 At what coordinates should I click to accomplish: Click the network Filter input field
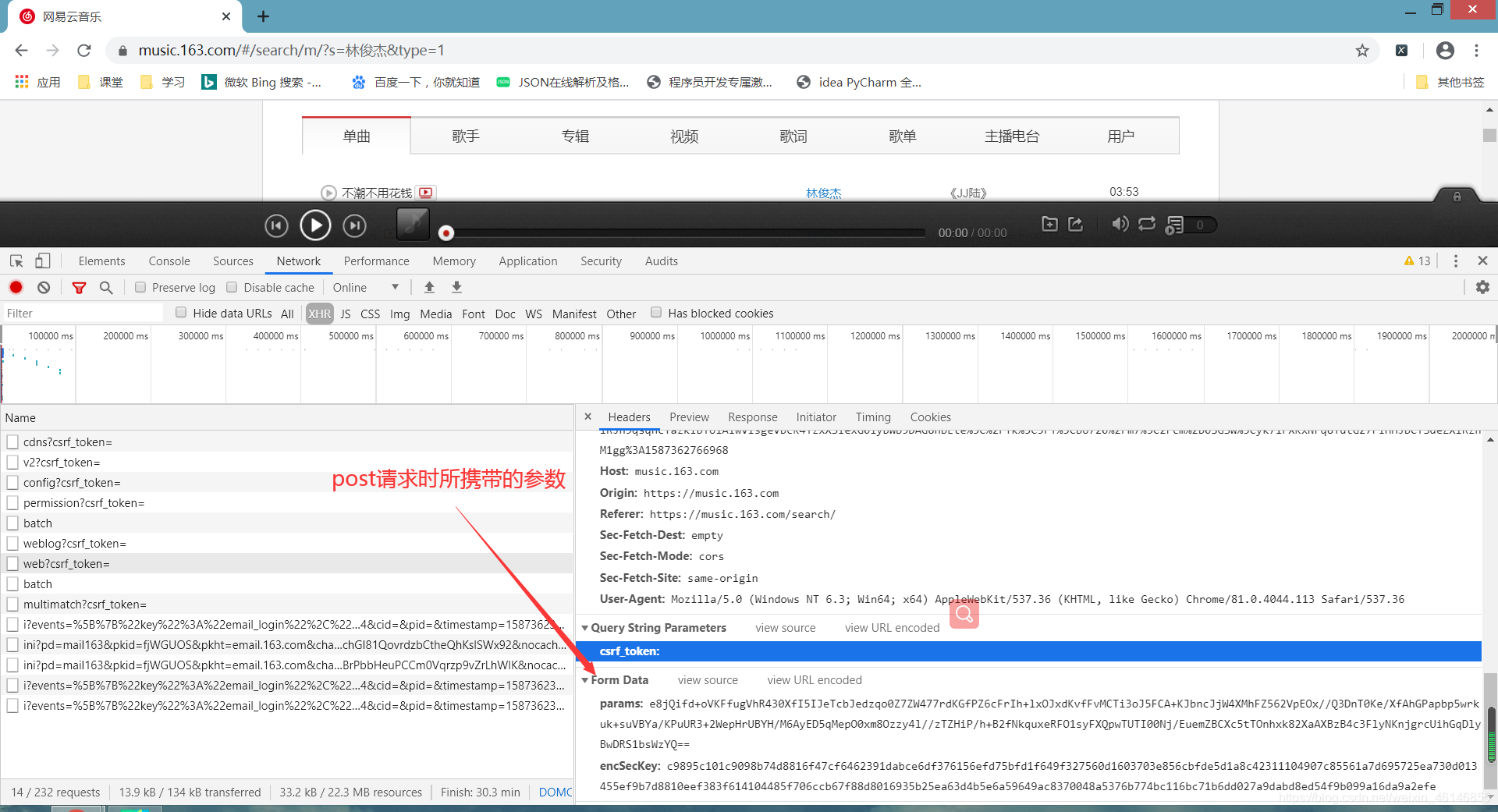pos(83,313)
